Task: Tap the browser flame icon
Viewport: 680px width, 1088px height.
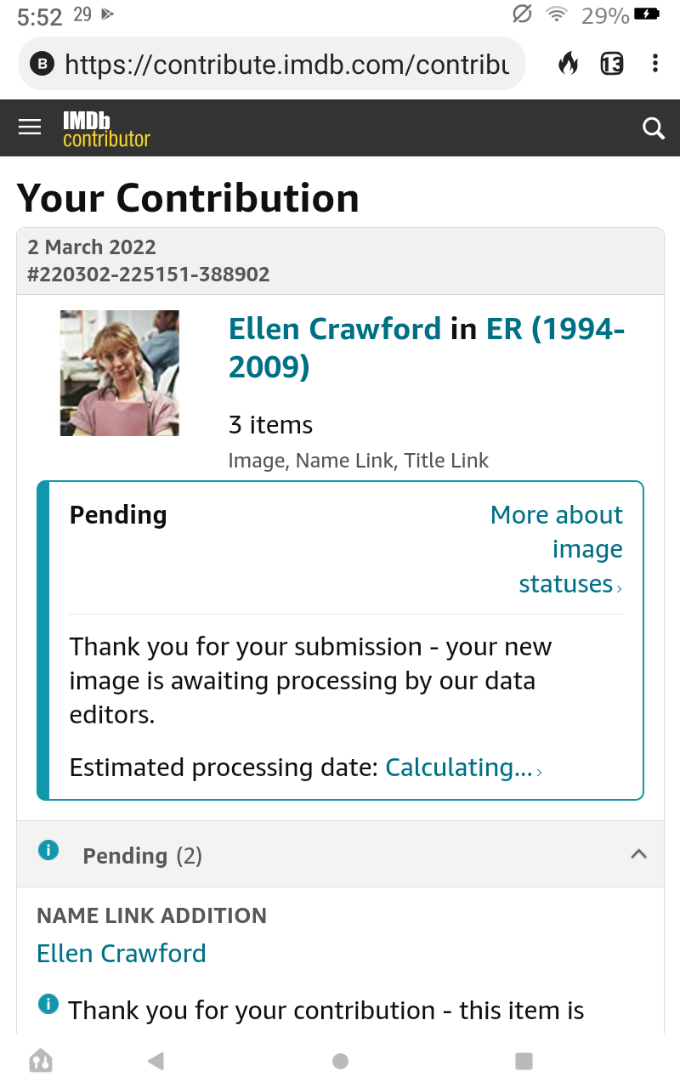Action: click(568, 64)
